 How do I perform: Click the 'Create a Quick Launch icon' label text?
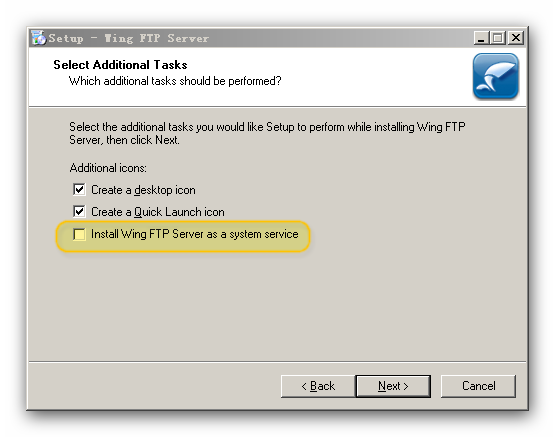click(x=158, y=212)
